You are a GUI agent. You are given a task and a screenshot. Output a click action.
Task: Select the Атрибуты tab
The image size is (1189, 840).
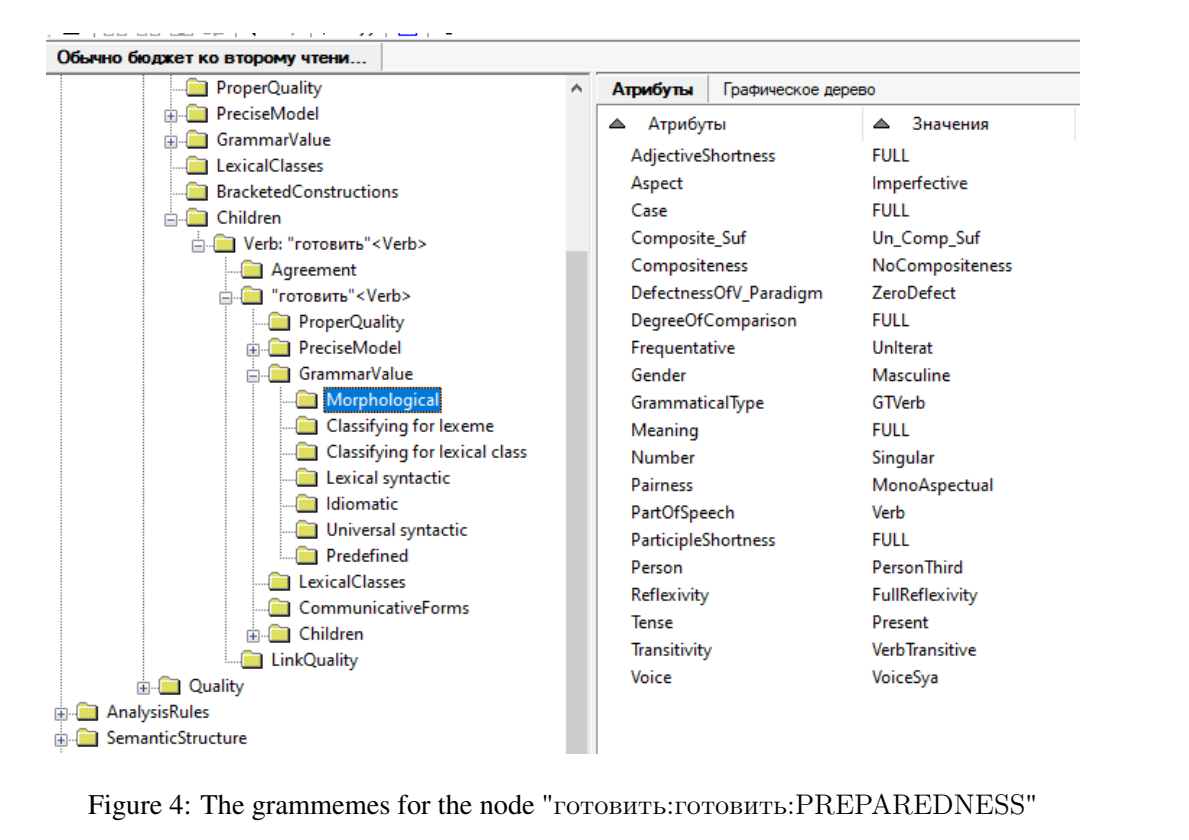pyautogui.click(x=652, y=89)
